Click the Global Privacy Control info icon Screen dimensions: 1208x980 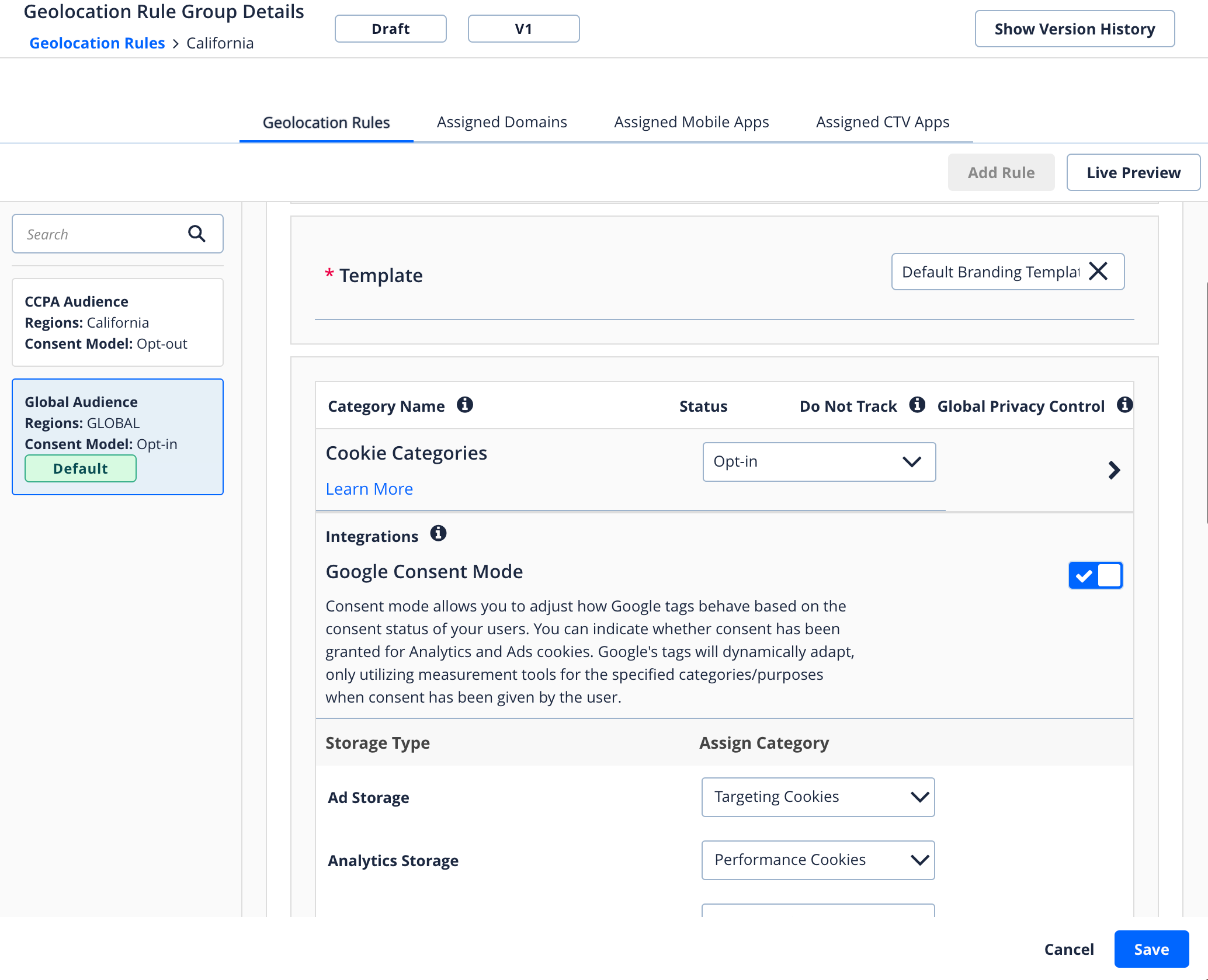1124,405
